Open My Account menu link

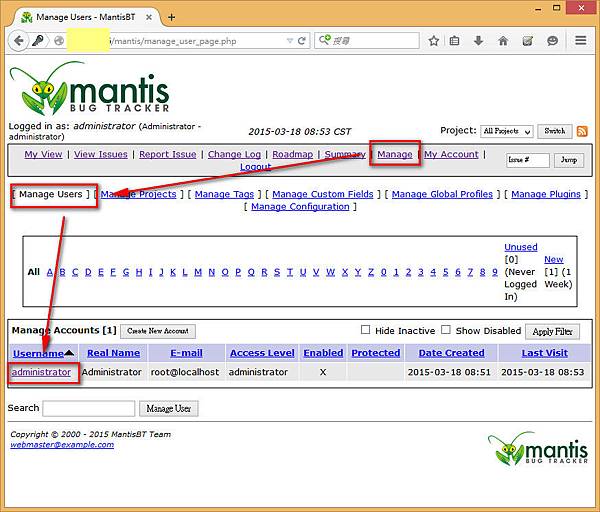(451, 154)
